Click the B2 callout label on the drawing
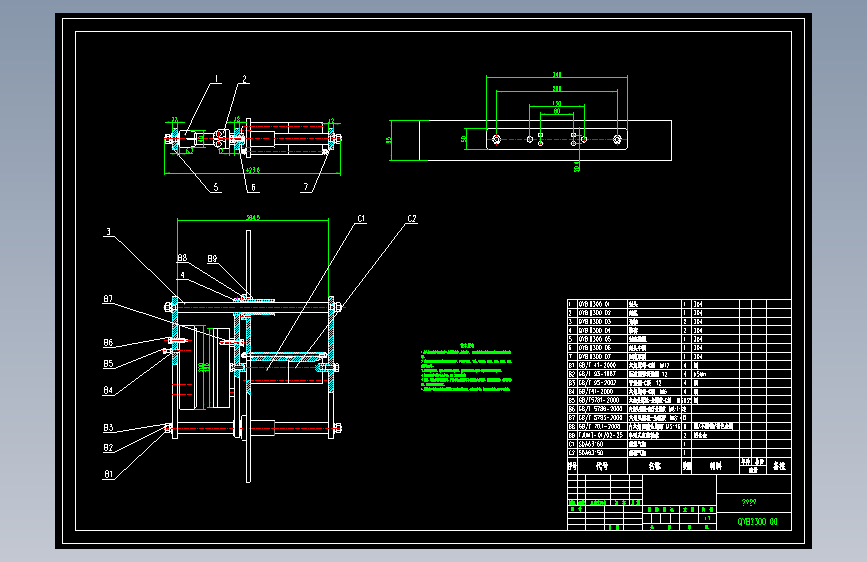 [108, 448]
